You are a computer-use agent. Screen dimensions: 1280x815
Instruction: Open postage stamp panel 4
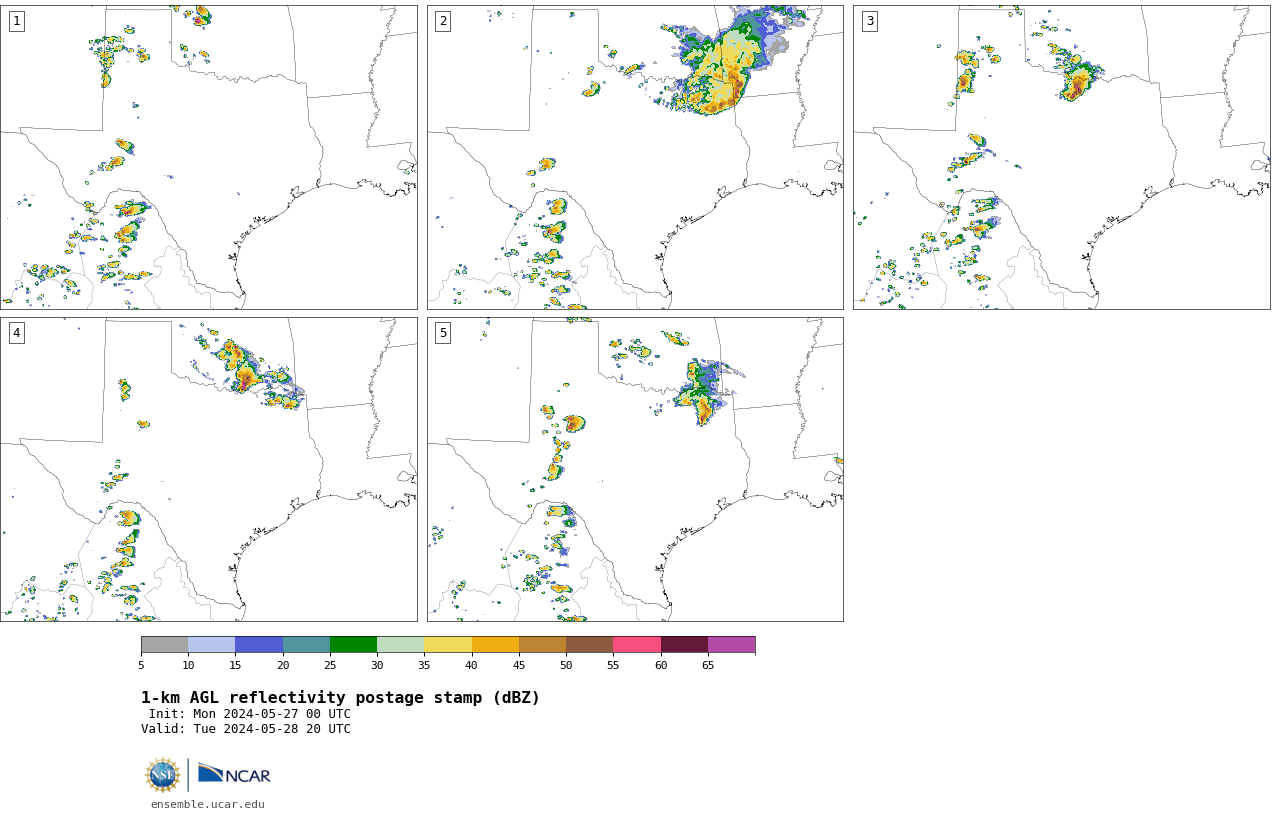pos(208,469)
